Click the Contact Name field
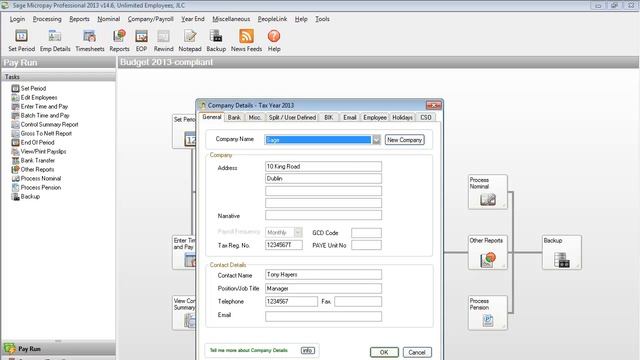This screenshot has width=640, height=360. point(323,275)
